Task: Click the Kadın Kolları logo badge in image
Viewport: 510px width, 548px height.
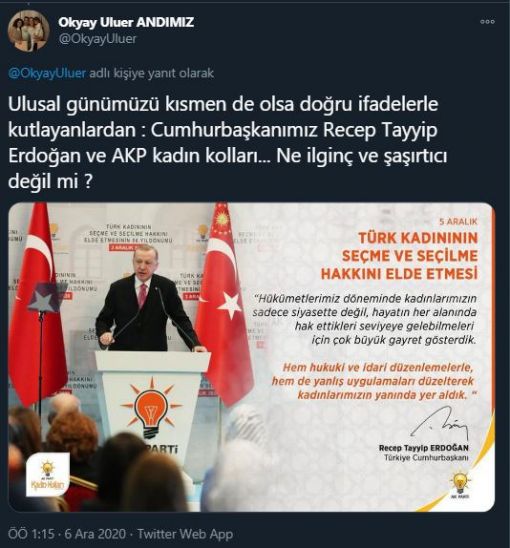Action: pos(48,474)
